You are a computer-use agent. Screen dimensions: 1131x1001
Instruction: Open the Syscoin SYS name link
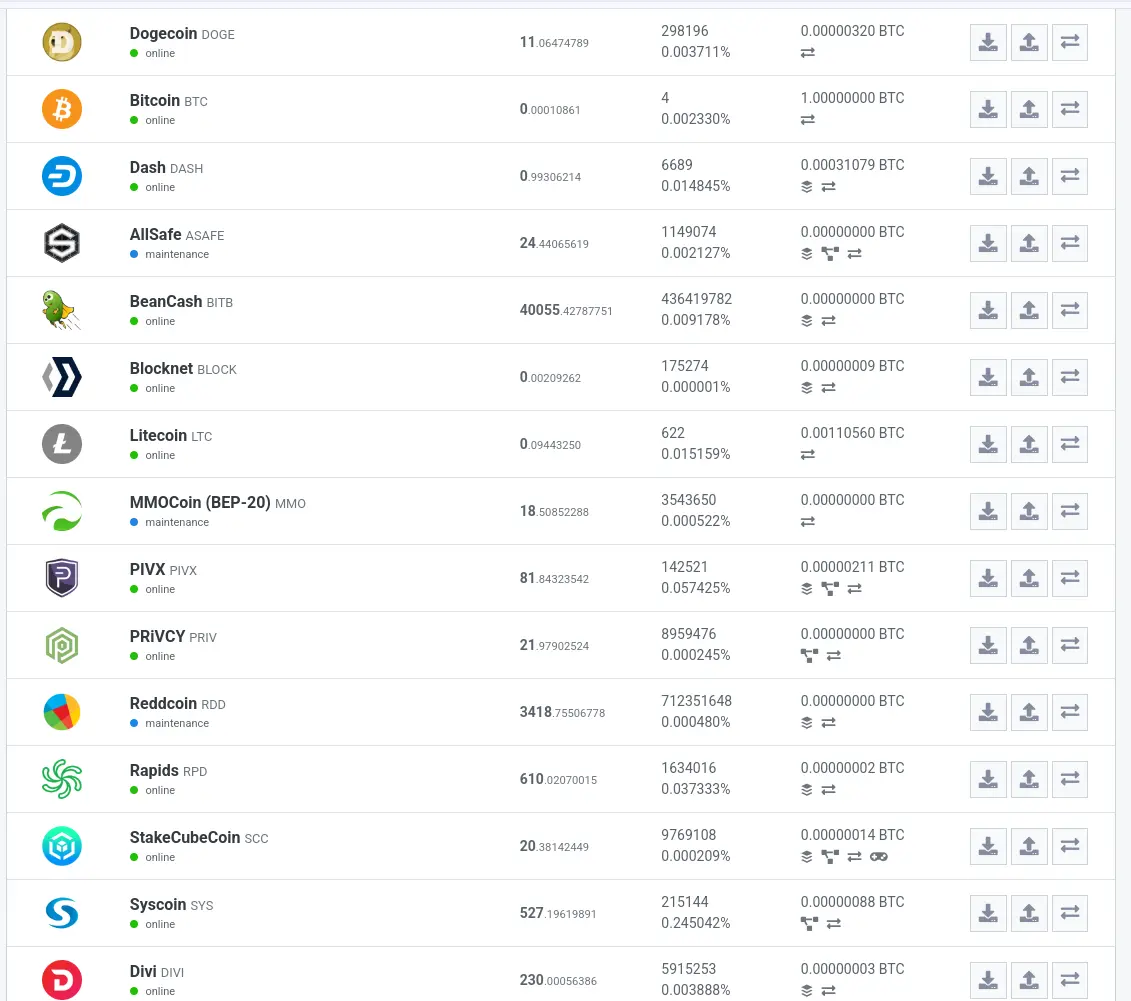point(172,905)
